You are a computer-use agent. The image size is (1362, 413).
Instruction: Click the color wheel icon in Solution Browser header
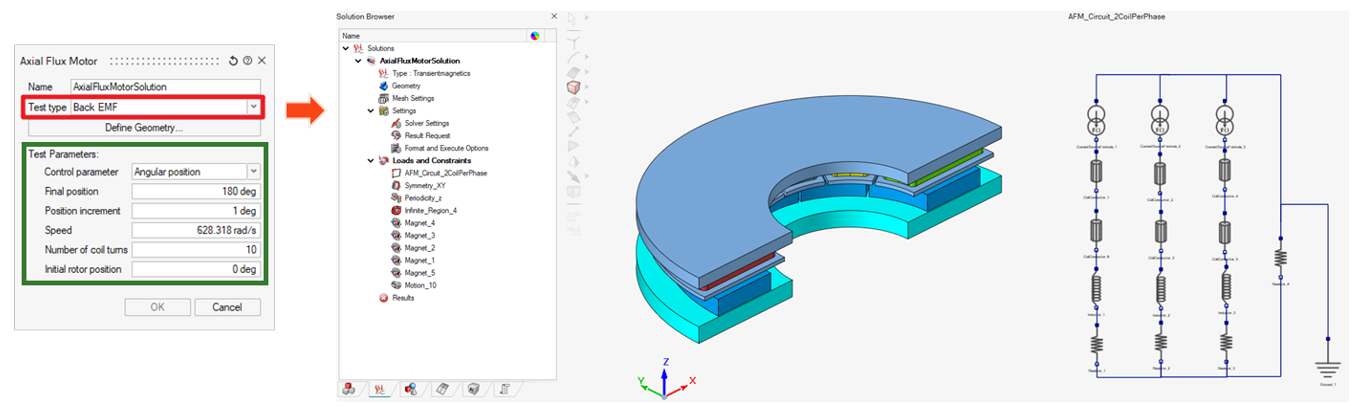click(535, 36)
